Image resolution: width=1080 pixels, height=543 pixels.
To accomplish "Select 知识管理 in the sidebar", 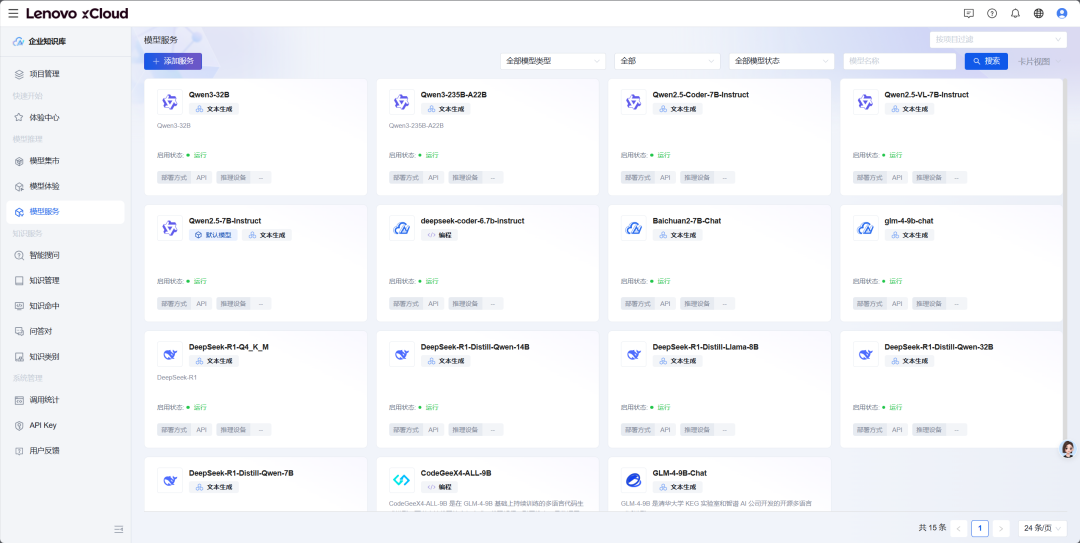I will pos(44,281).
